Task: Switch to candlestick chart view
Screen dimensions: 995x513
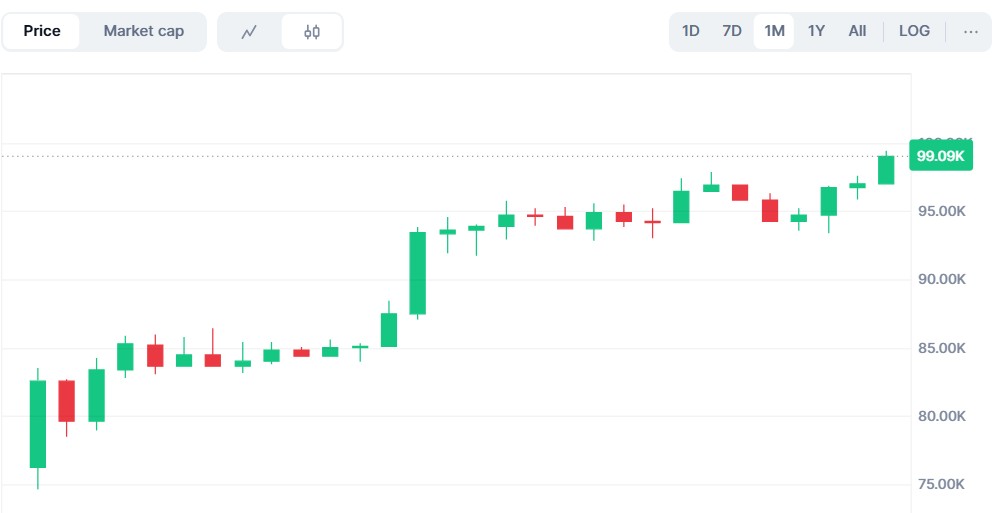Action: pyautogui.click(x=311, y=32)
